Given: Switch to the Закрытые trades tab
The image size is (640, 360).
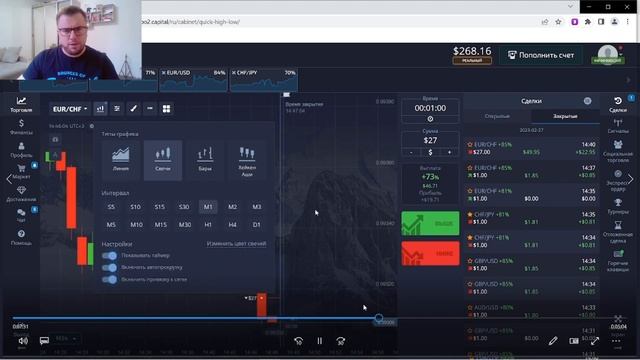Looking at the screenshot, I should (565, 116).
